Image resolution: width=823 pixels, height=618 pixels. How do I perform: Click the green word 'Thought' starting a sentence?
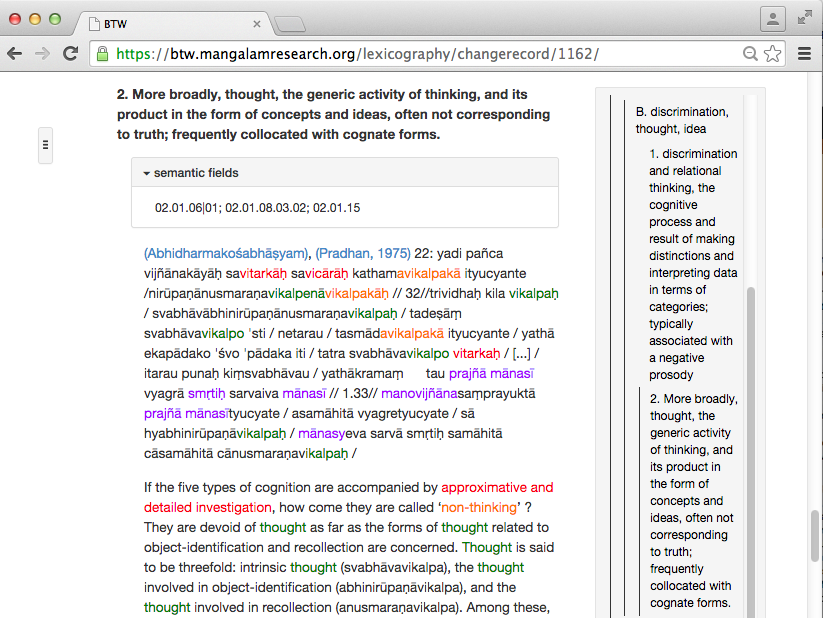tap(487, 548)
